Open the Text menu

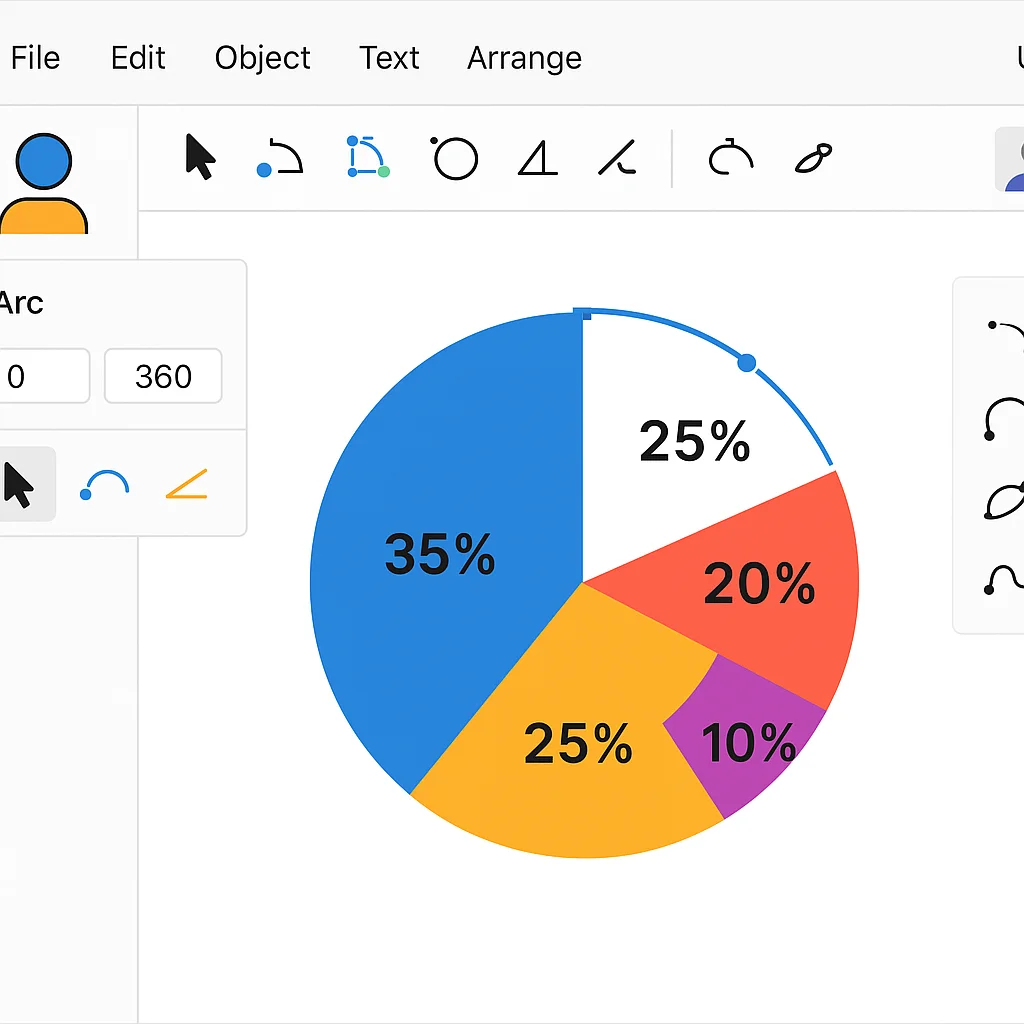(x=389, y=58)
